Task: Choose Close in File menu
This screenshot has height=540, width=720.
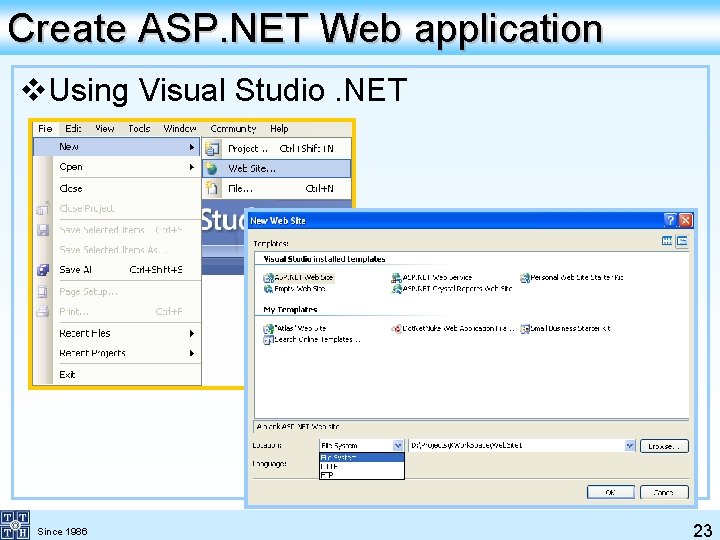Action: (71, 188)
